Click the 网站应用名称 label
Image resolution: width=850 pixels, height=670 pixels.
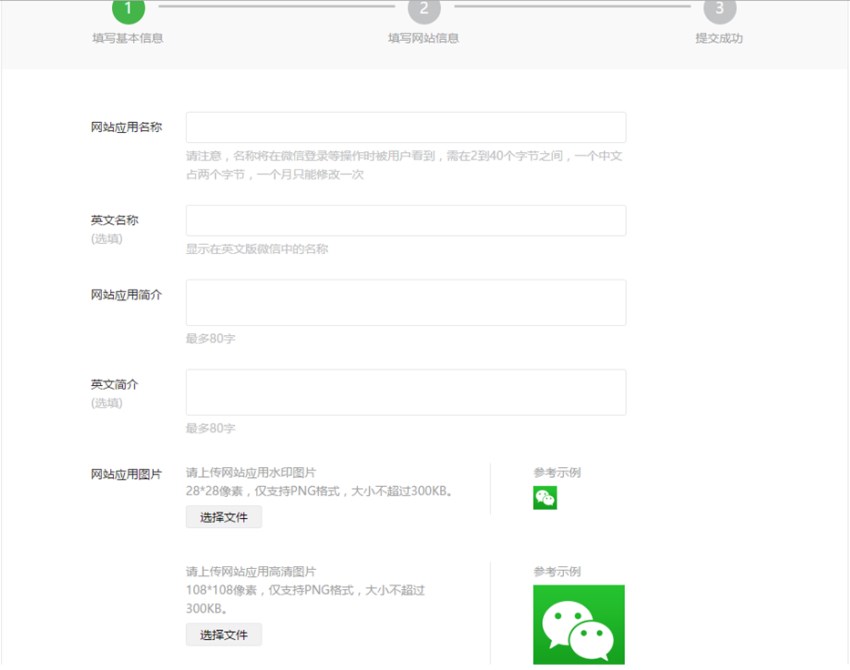(126, 127)
